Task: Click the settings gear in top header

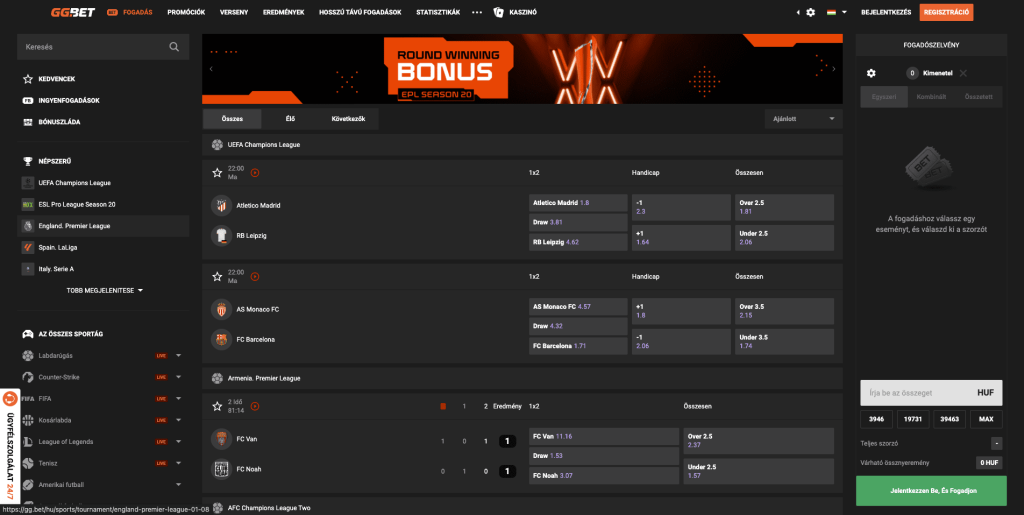Action: pos(810,13)
